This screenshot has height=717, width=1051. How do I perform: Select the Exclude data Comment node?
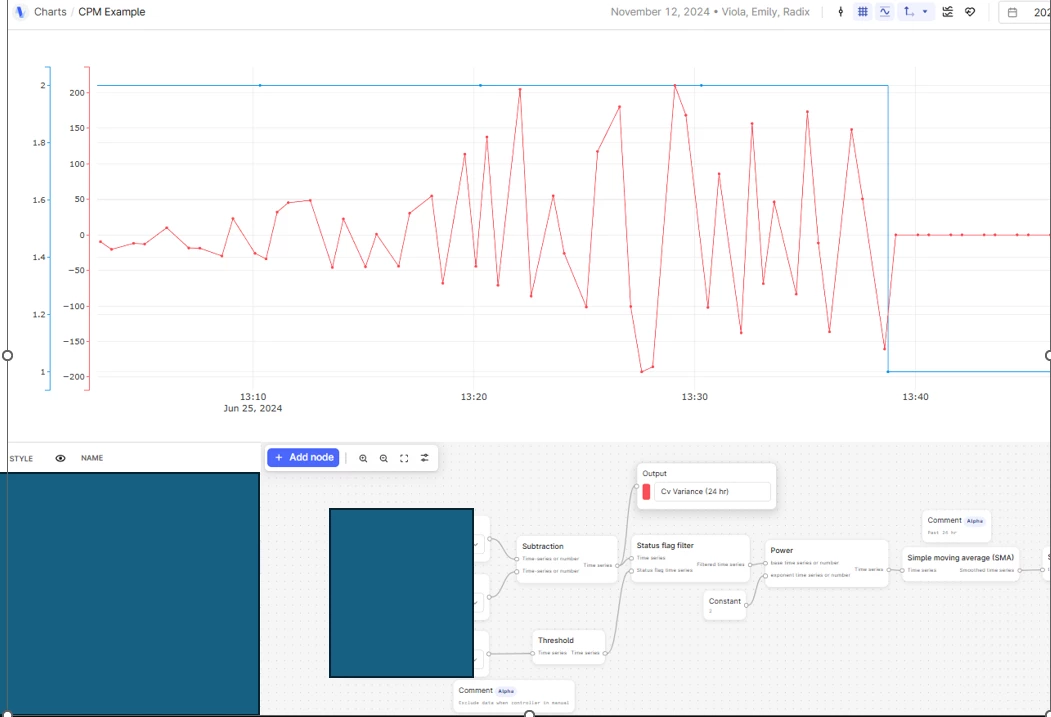point(513,696)
